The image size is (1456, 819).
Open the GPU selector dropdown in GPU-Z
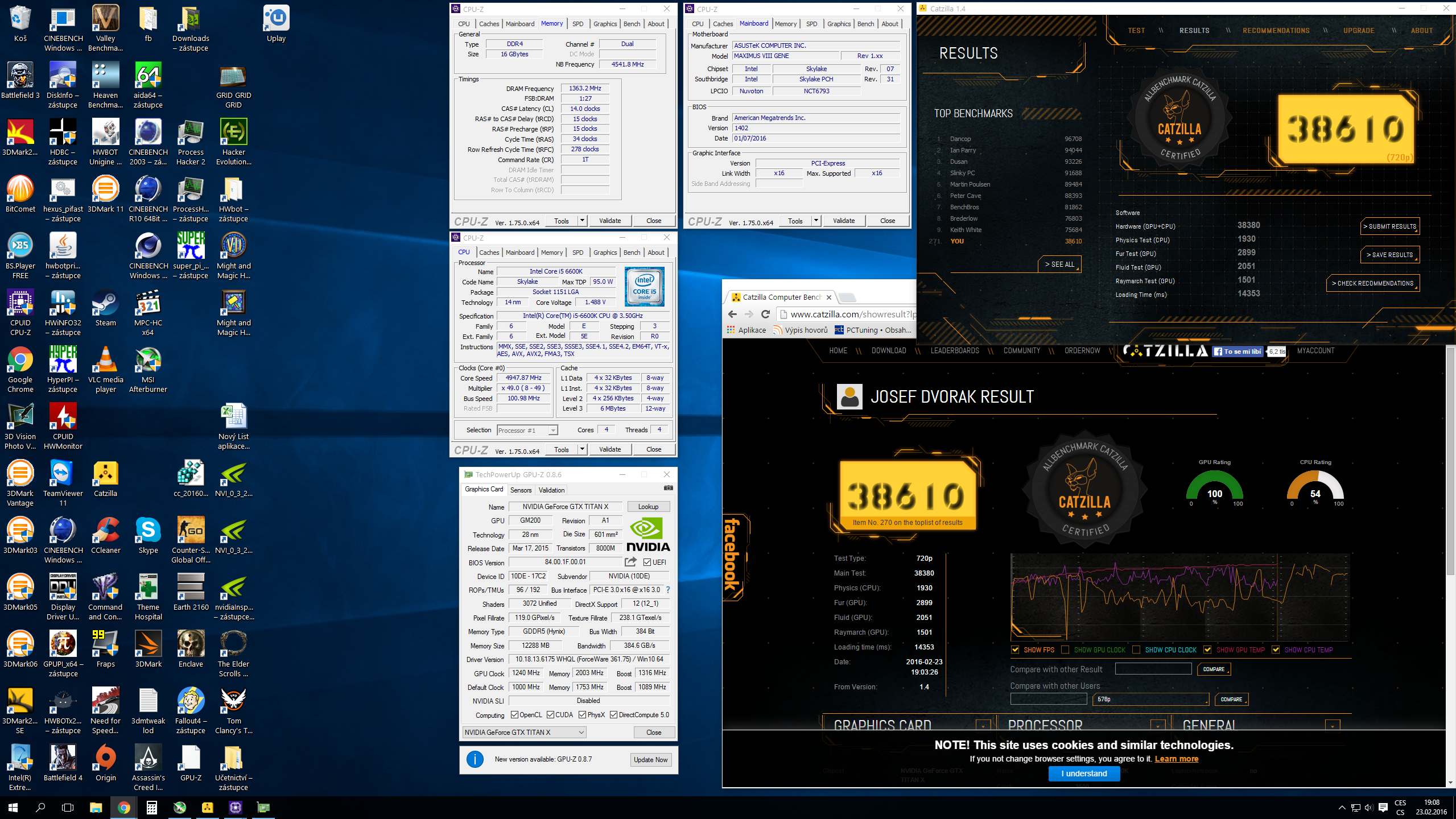tap(524, 732)
